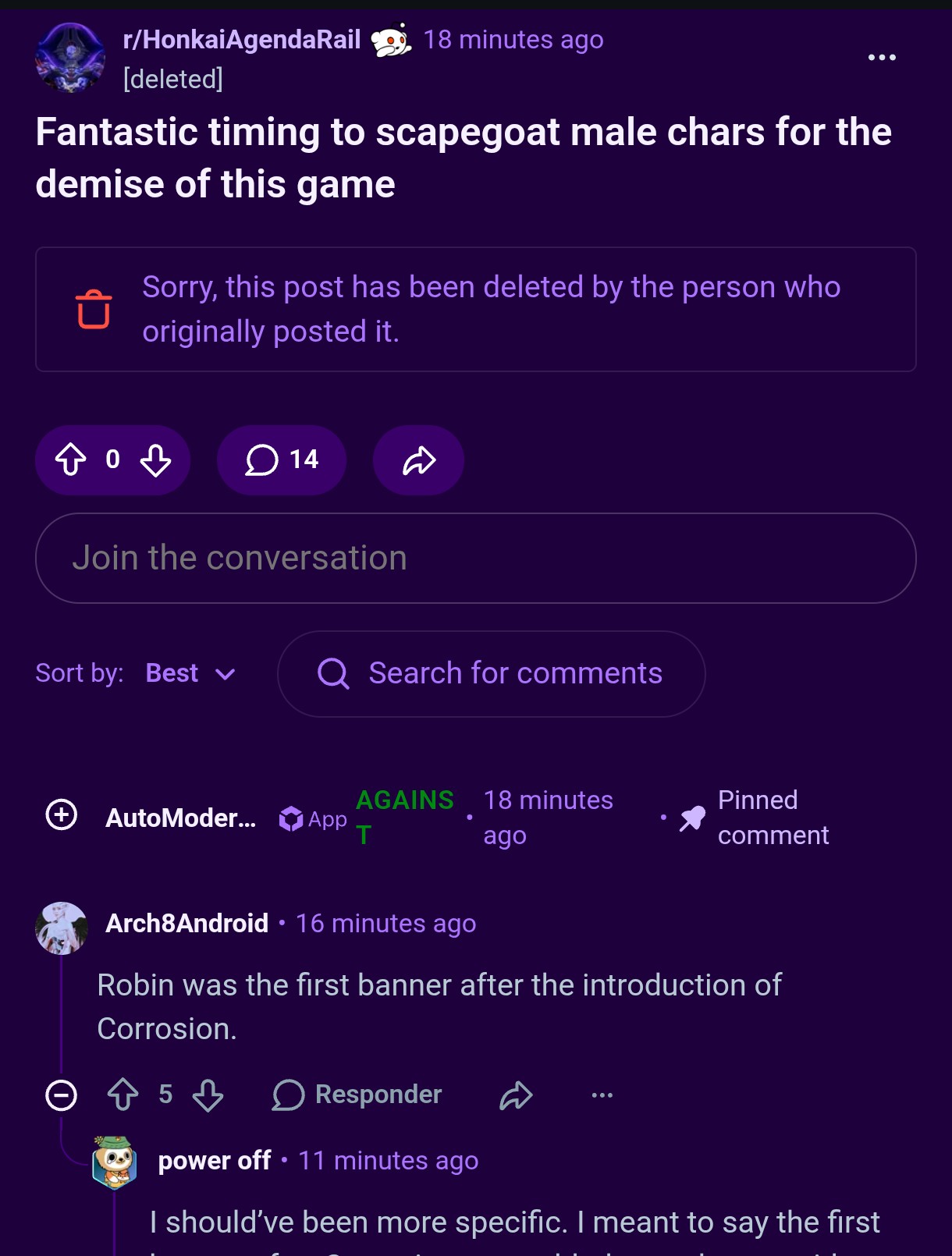Downvote Arch8Android's comment
The width and height of the screenshot is (952, 1256).
click(x=208, y=1095)
